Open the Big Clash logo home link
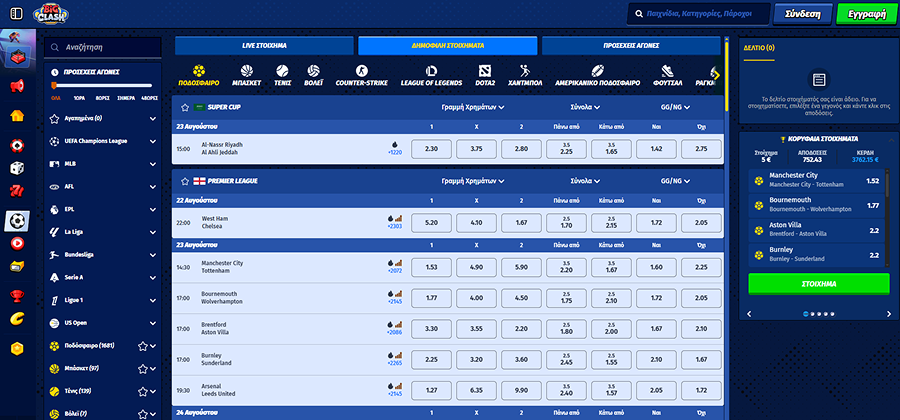This screenshot has height=420, width=900. pos(52,13)
